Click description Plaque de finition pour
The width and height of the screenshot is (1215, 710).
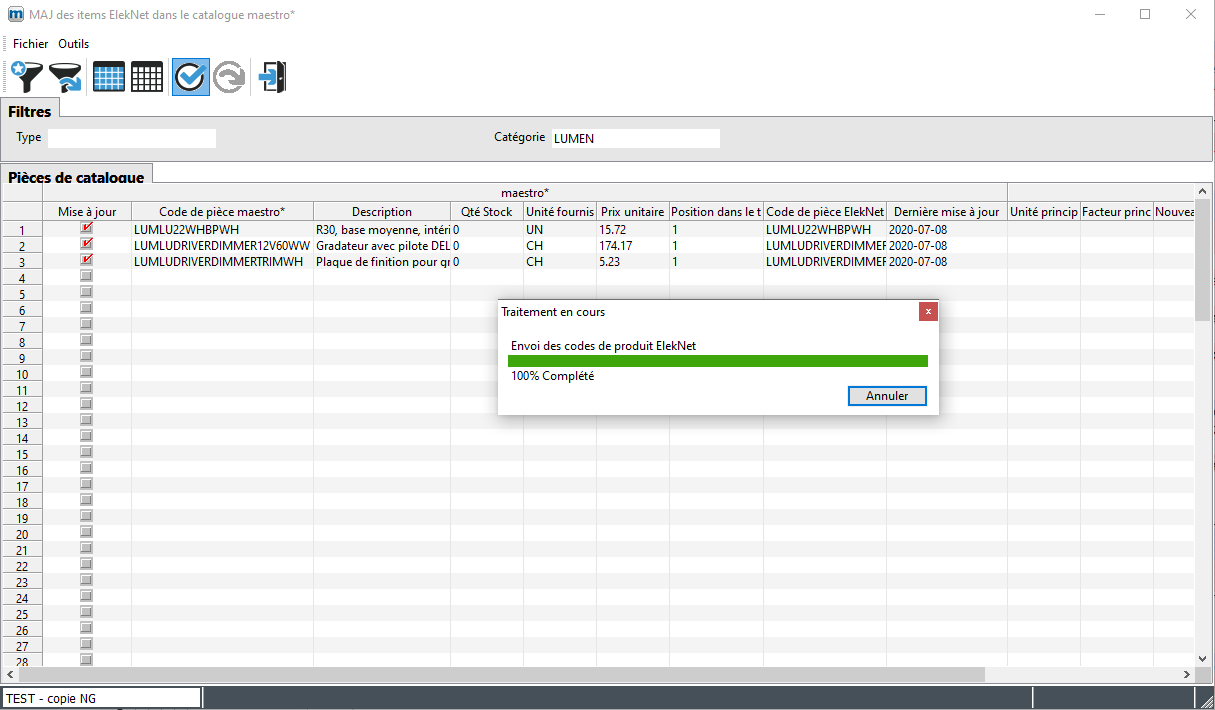382,262
